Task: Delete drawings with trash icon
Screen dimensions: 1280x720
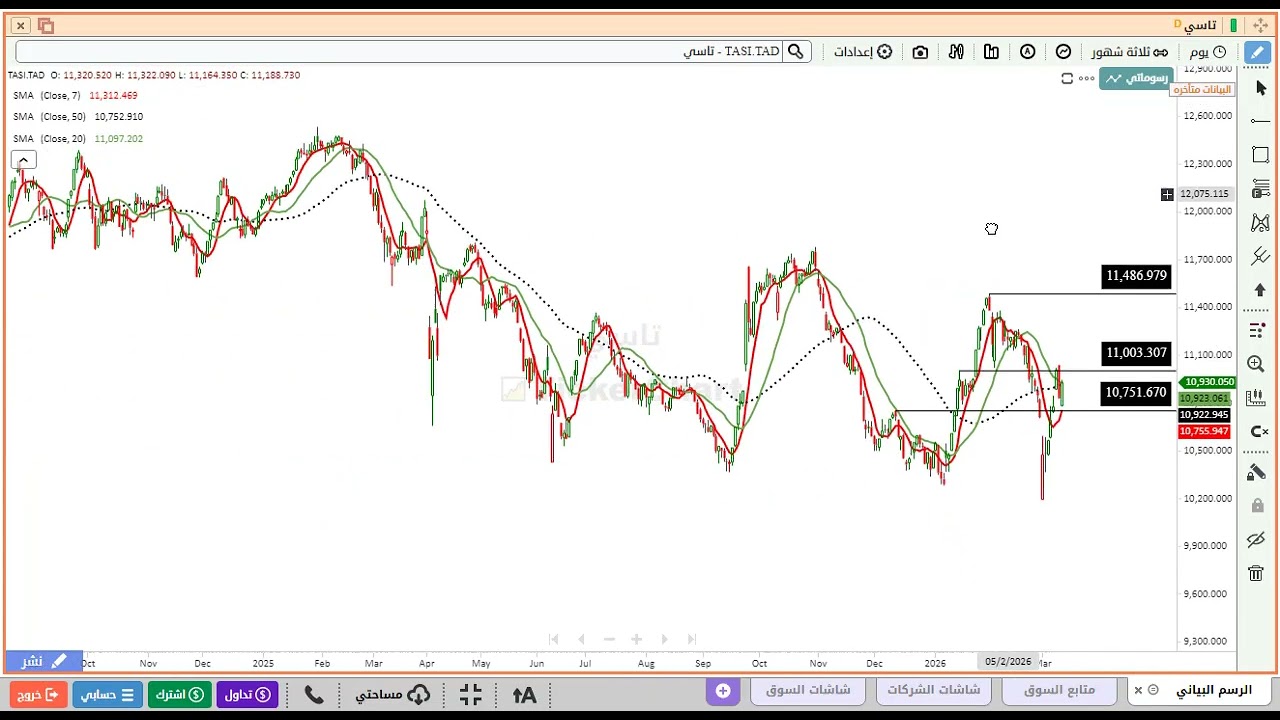Action: pyautogui.click(x=1256, y=573)
